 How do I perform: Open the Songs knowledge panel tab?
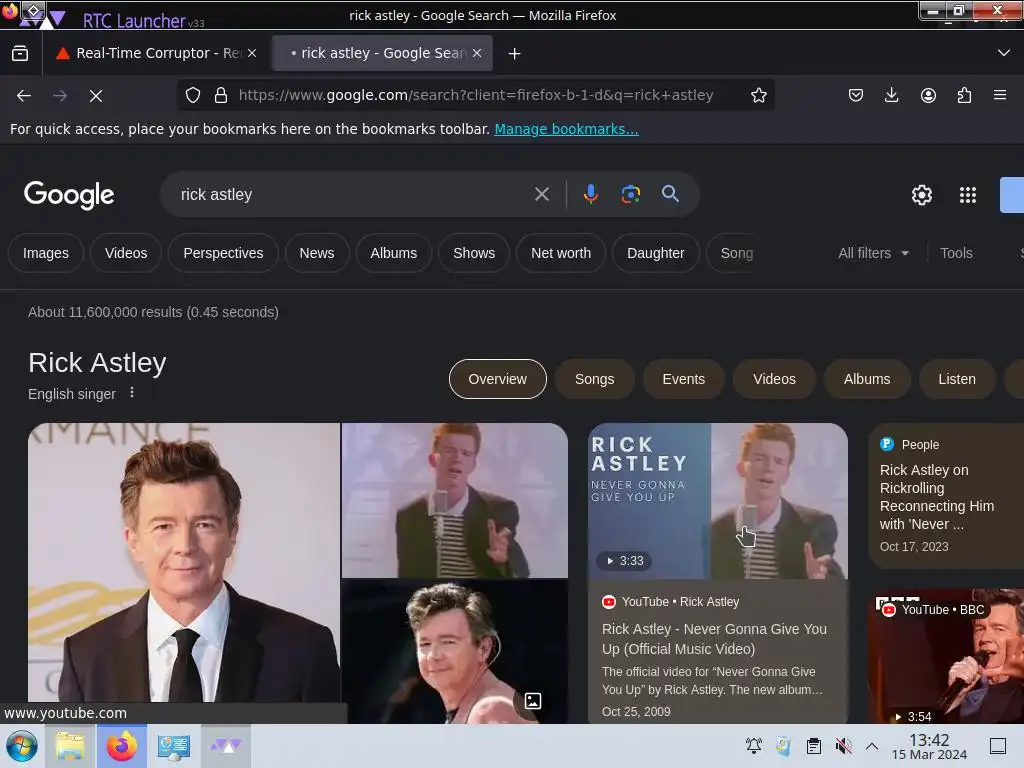594,379
